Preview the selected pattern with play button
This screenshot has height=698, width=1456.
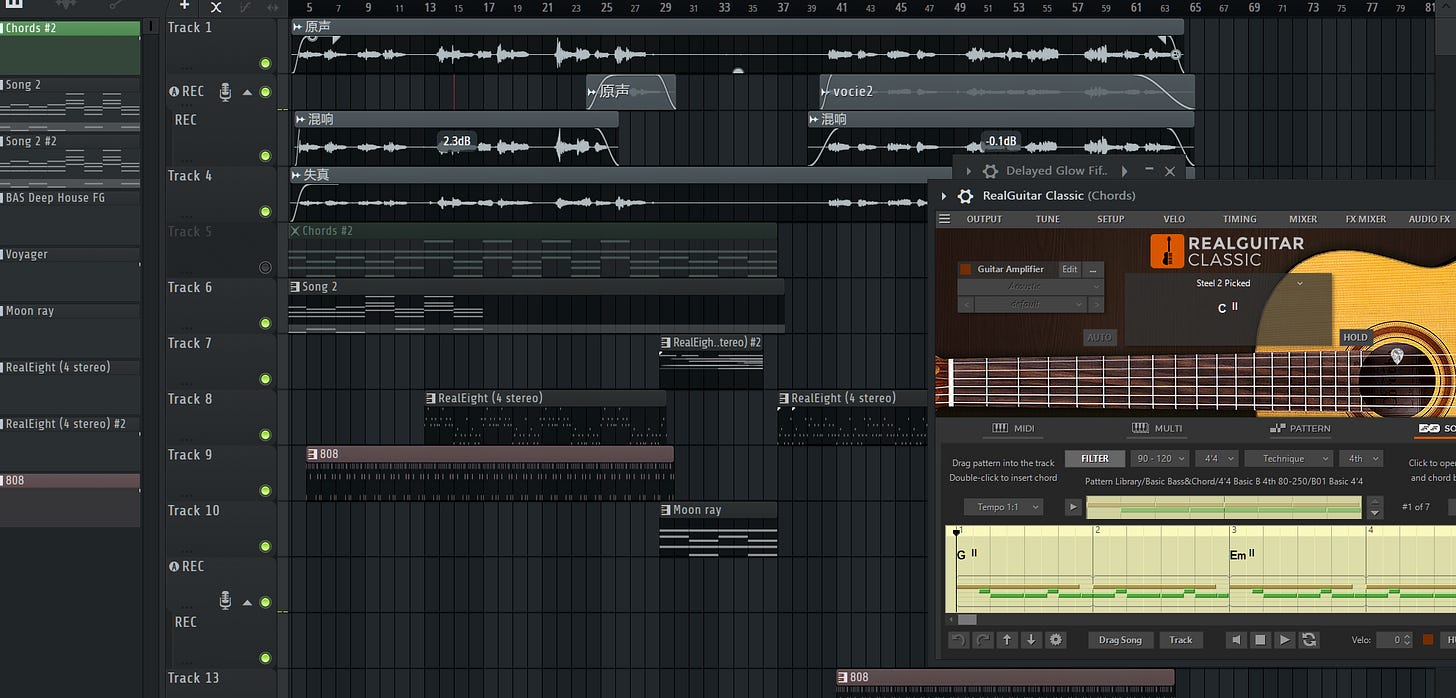pyautogui.click(x=1073, y=507)
